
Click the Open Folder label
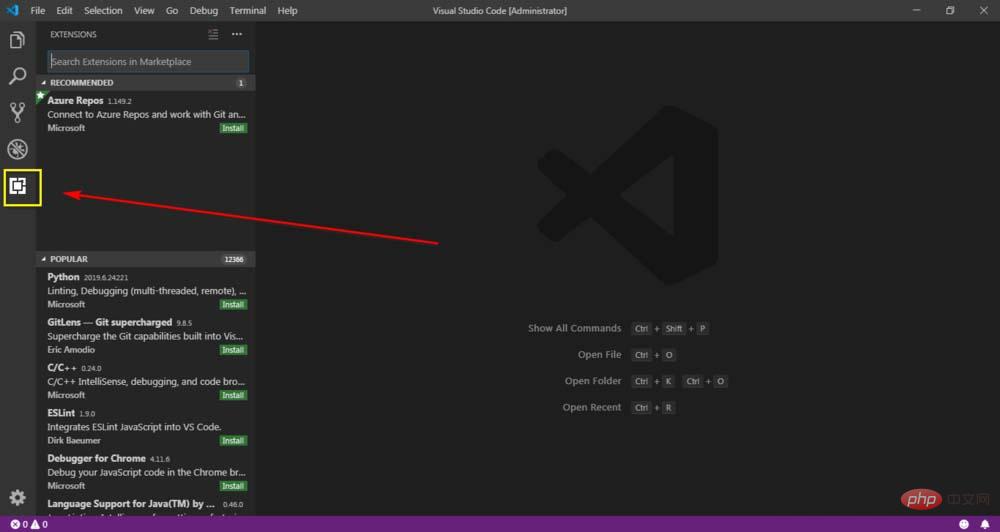(592, 381)
